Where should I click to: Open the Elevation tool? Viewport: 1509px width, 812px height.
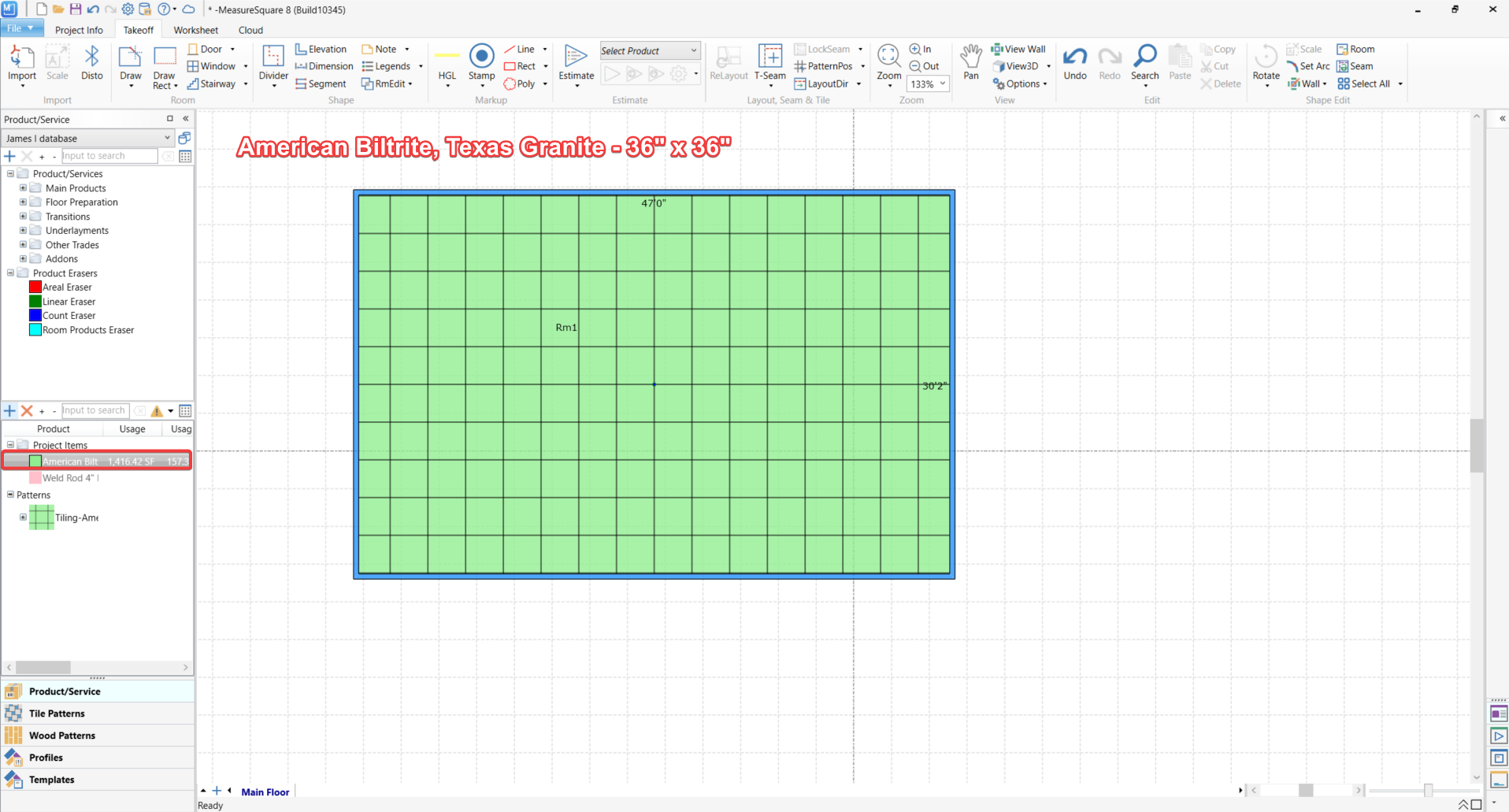(321, 49)
